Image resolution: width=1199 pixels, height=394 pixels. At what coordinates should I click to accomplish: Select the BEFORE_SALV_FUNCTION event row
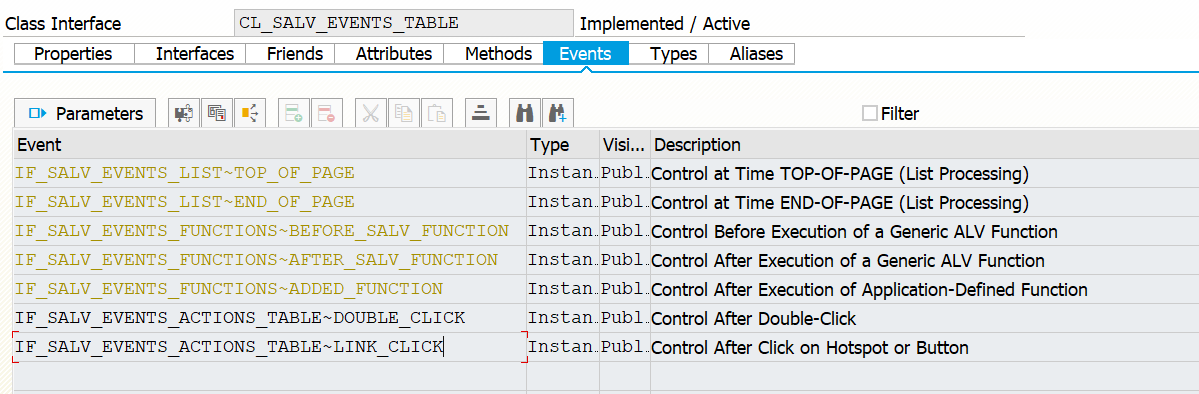coord(270,231)
